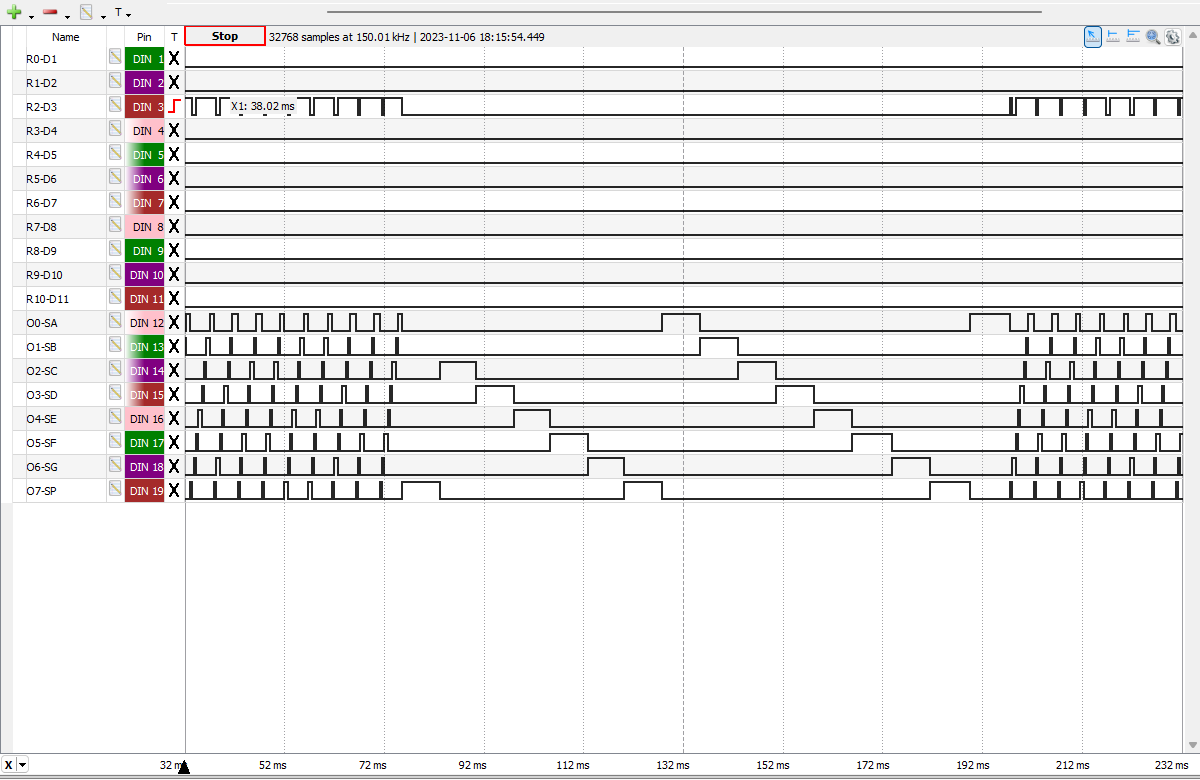Click the double-bar cursor tool icon
The width and height of the screenshot is (1200, 780).
click(1133, 36)
